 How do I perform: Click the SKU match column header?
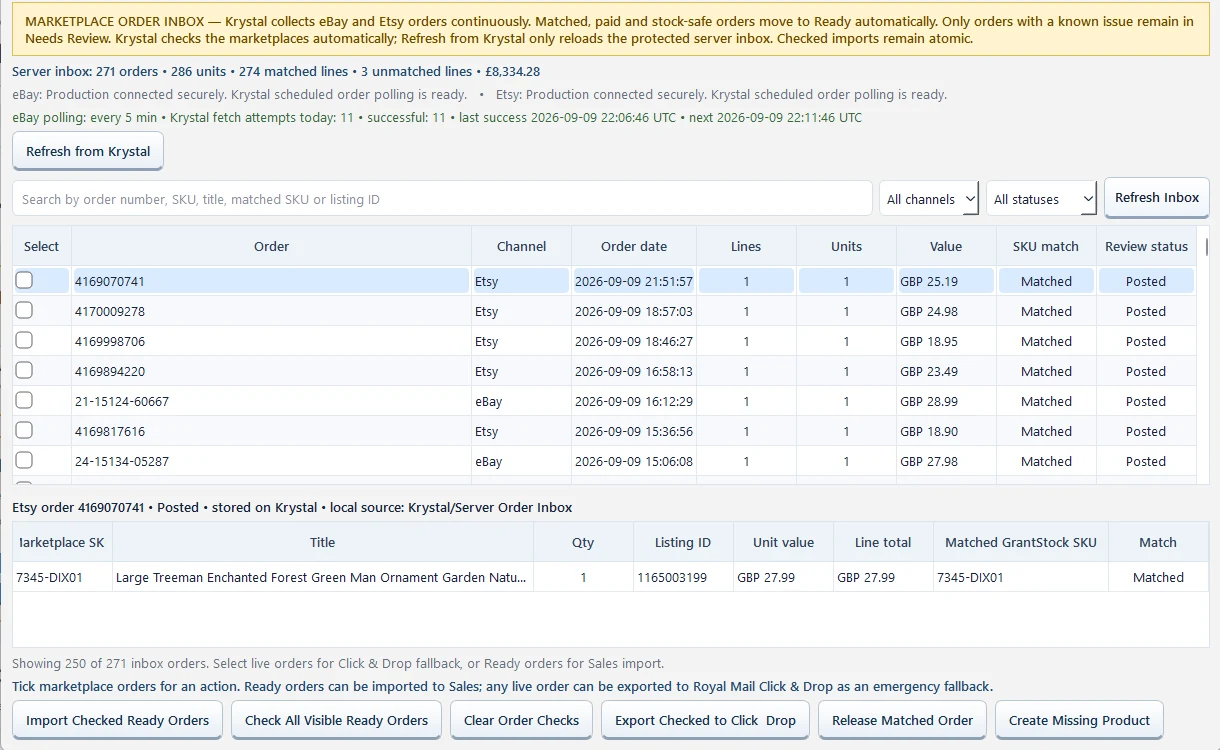[x=1046, y=246]
